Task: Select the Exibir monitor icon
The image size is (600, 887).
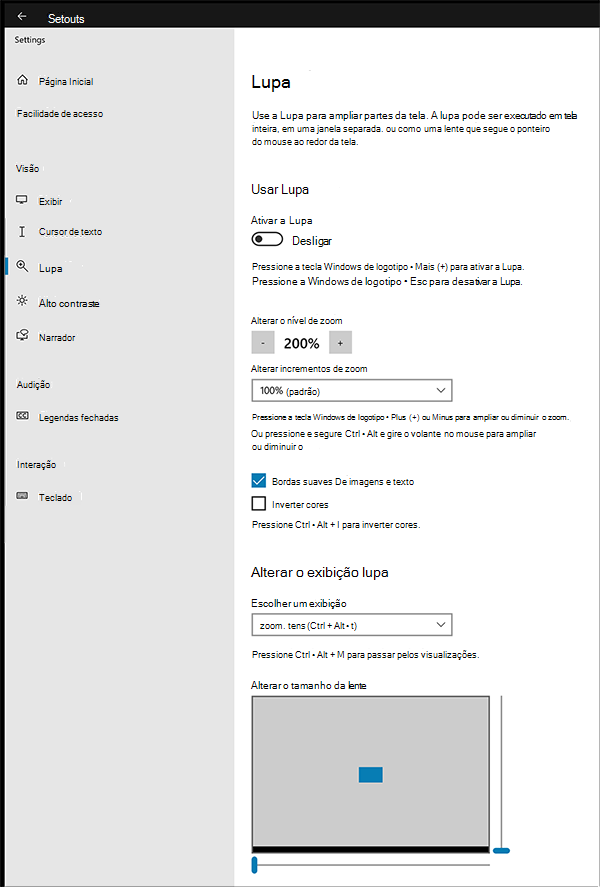Action: (22, 200)
